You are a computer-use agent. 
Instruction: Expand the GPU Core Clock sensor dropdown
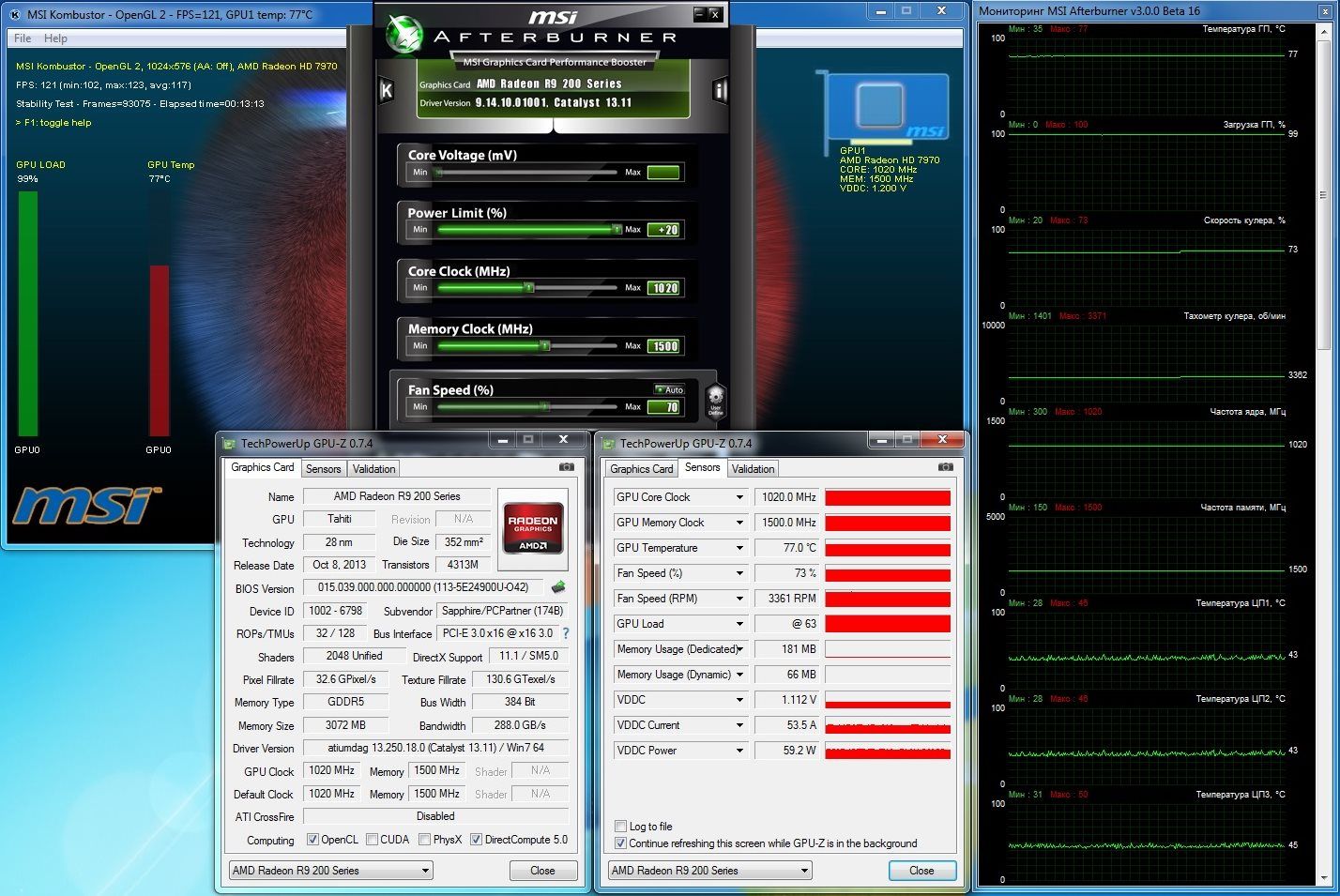[x=739, y=497]
